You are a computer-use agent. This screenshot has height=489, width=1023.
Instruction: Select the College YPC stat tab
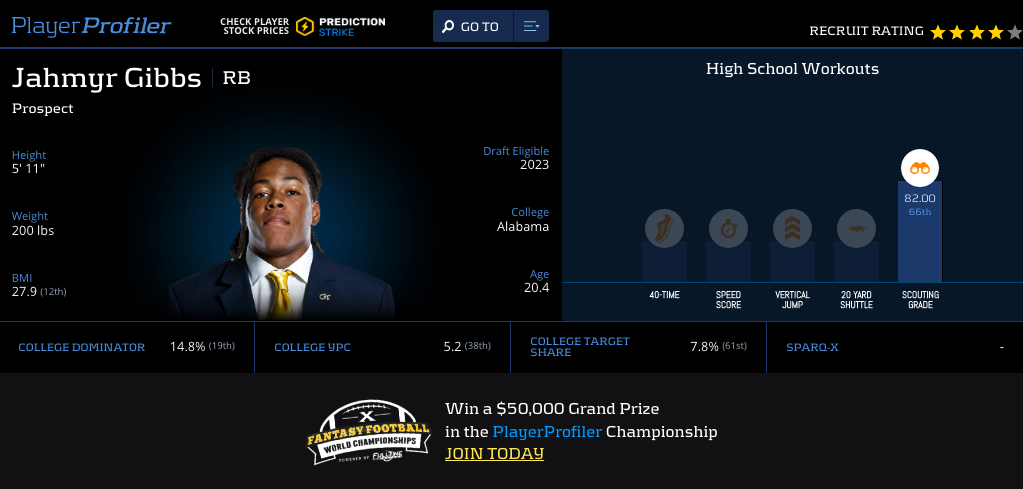(x=382, y=347)
